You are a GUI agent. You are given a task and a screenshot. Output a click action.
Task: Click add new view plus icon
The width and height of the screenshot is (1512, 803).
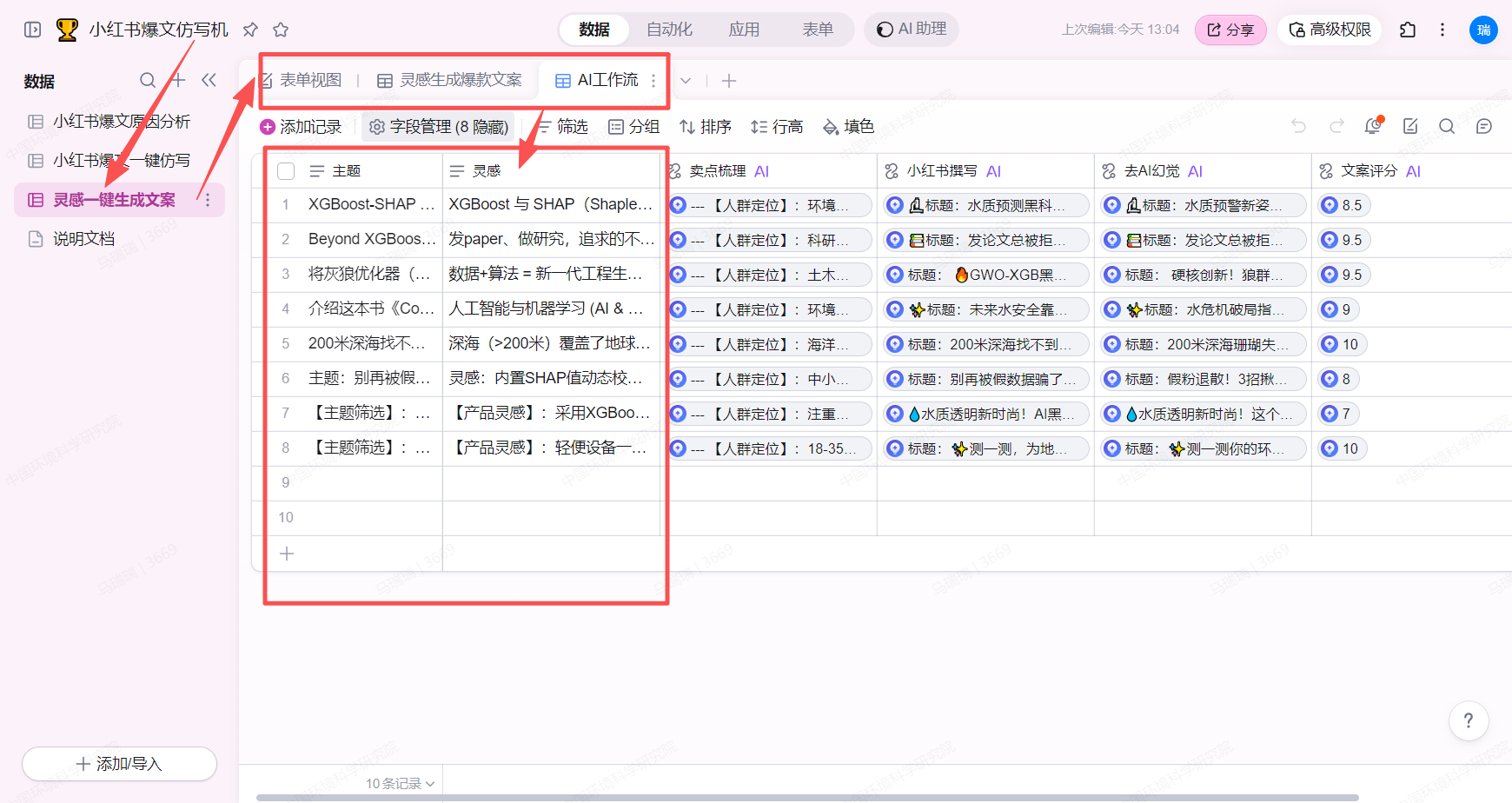[729, 81]
